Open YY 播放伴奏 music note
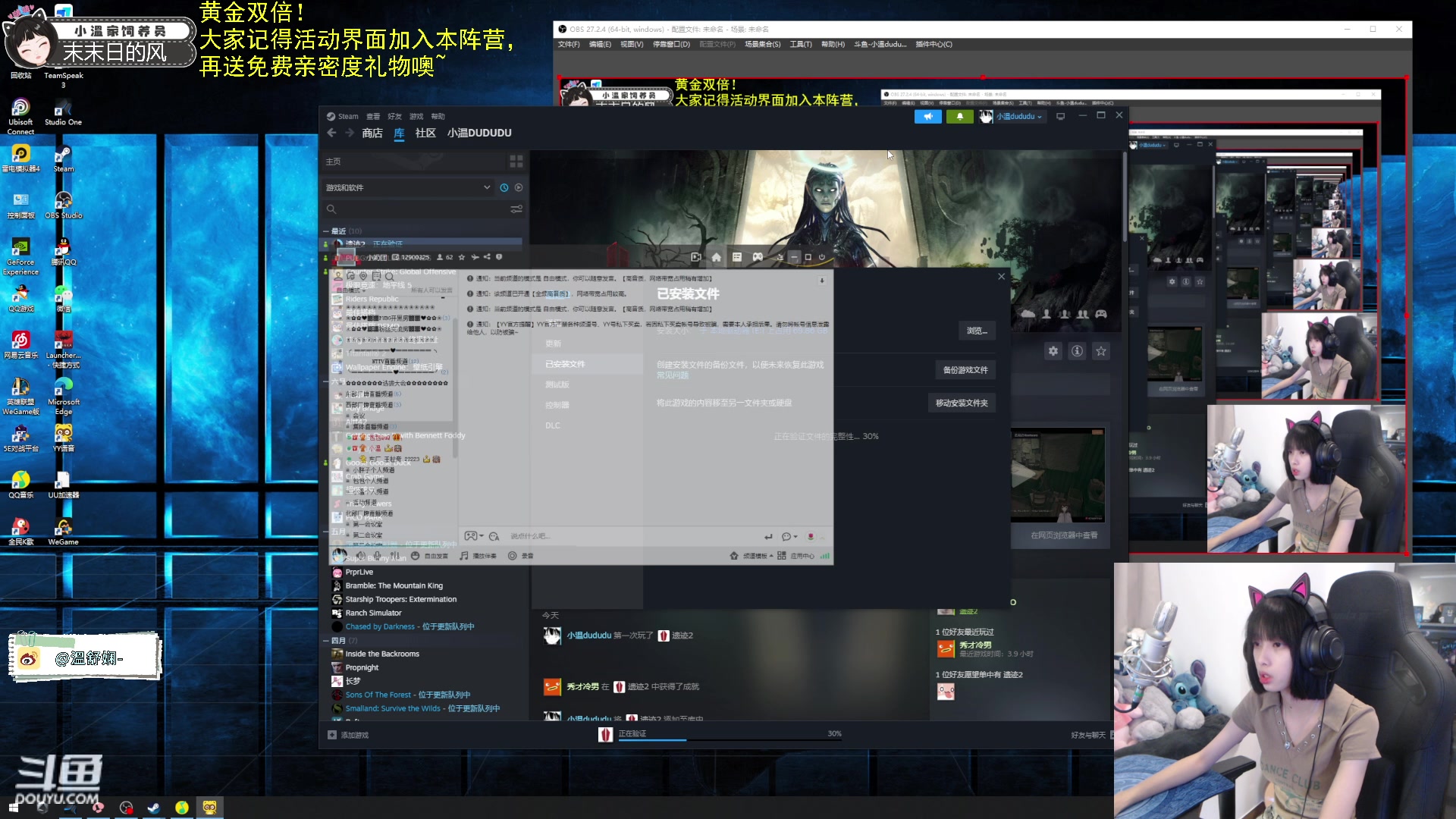Image resolution: width=1456 pixels, height=819 pixels. [x=464, y=556]
